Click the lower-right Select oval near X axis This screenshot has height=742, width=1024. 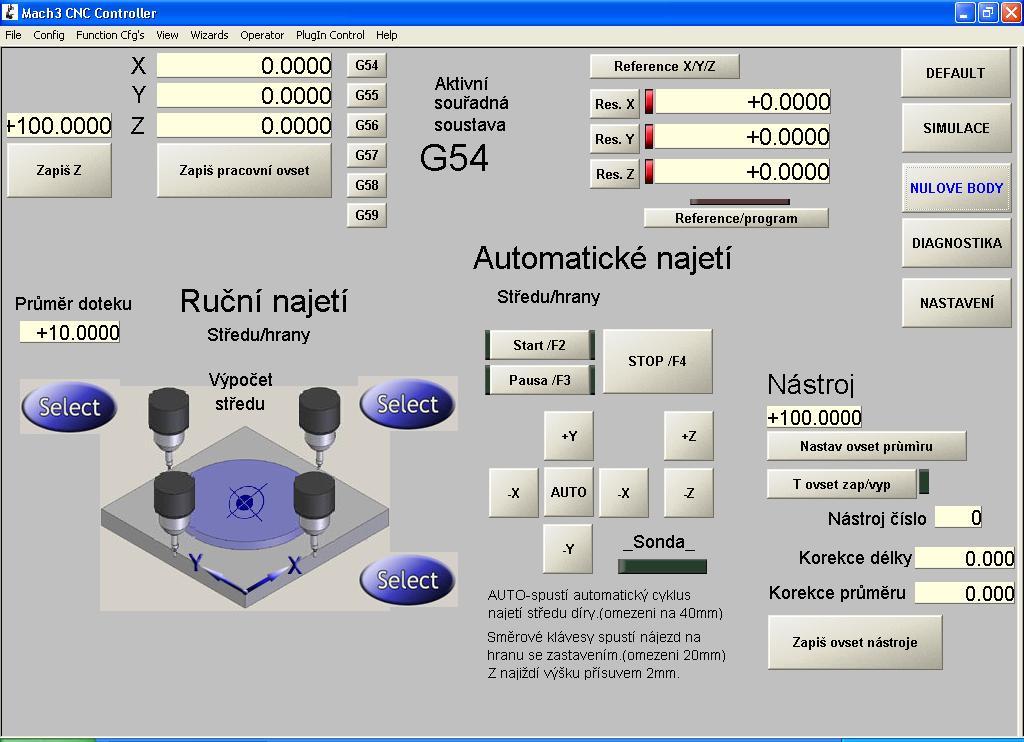pyautogui.click(x=407, y=580)
